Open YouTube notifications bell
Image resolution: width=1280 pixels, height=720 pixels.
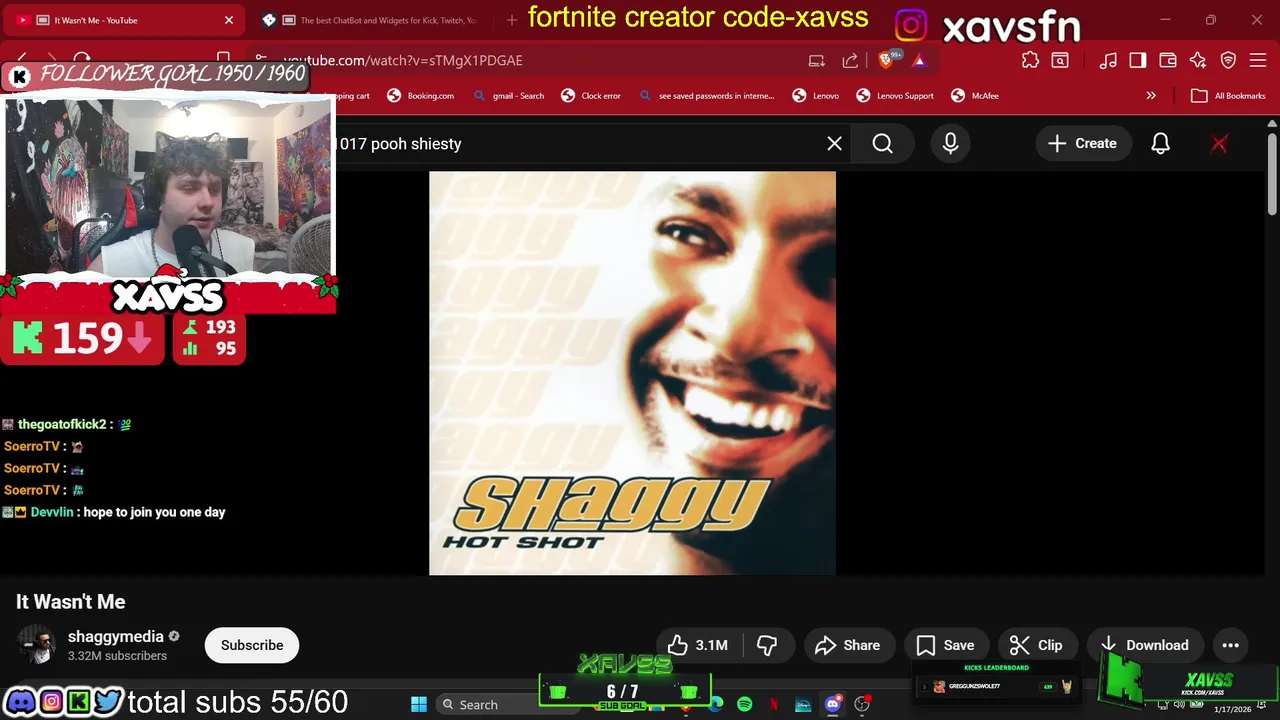1160,144
